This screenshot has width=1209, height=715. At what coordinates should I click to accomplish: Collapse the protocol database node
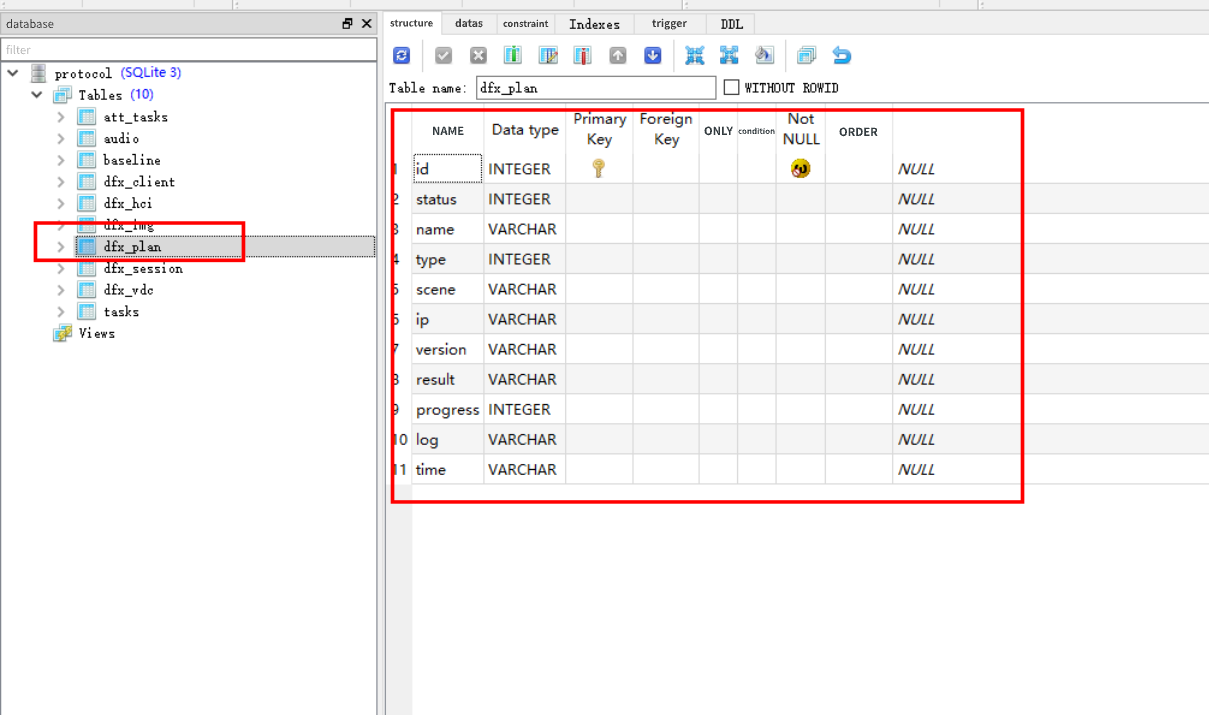coord(13,73)
